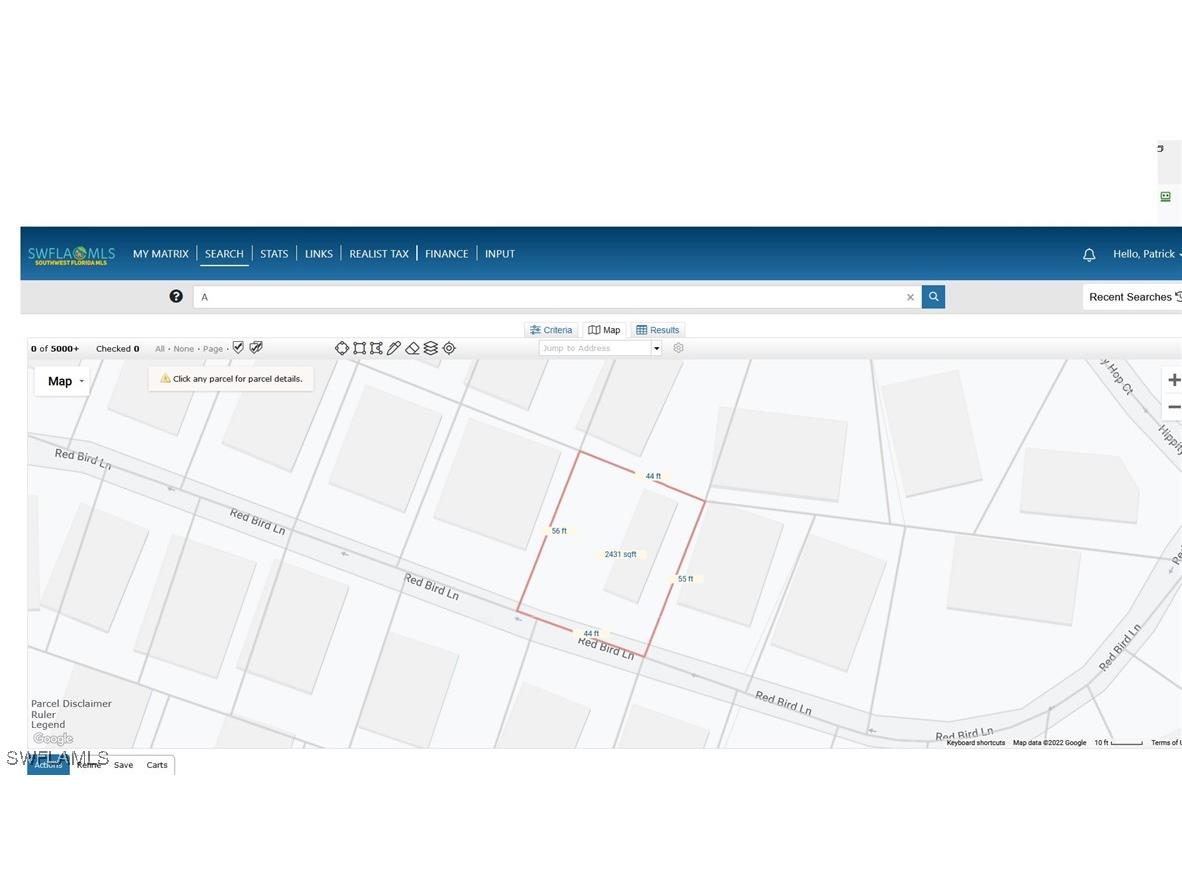Click the Save button
This screenshot has width=1182, height=886.
pos(123,765)
